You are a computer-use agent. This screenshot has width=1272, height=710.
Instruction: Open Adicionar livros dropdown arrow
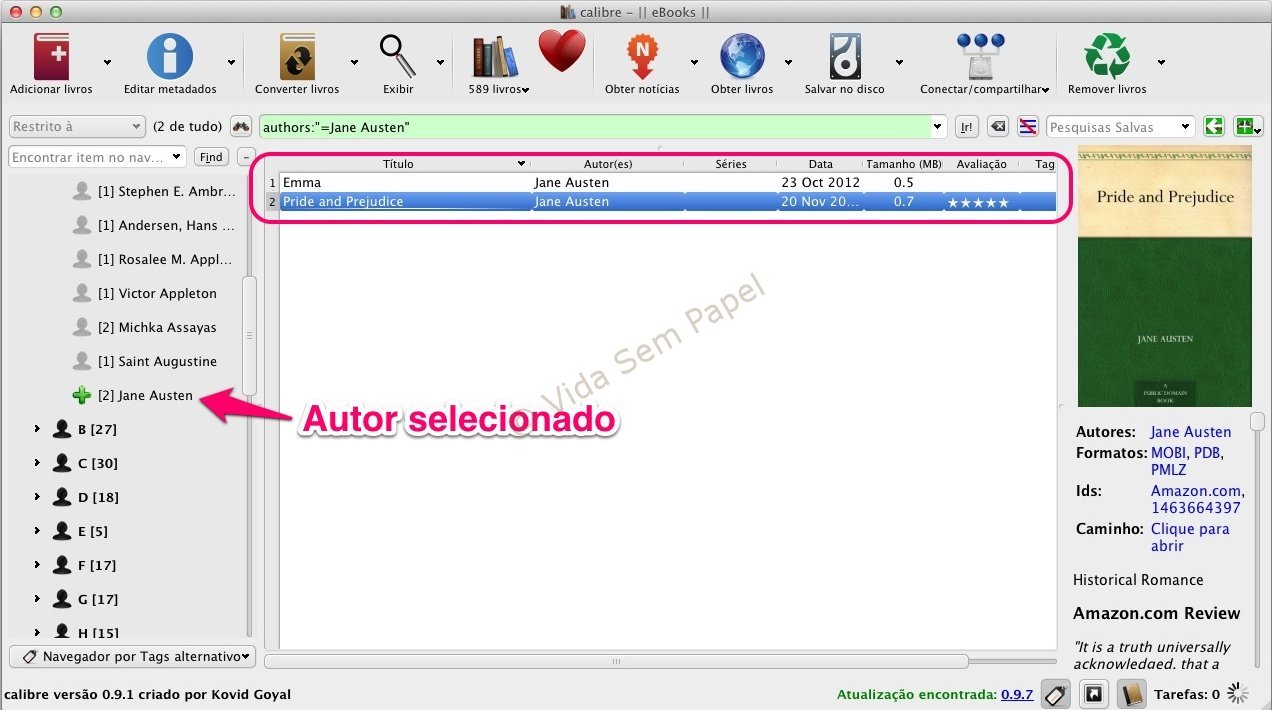click(x=107, y=62)
